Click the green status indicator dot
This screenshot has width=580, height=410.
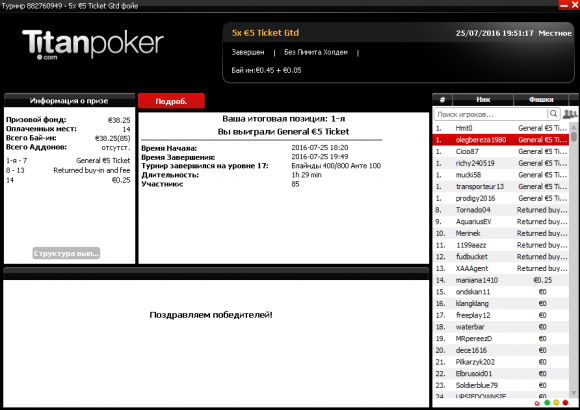(x=547, y=403)
